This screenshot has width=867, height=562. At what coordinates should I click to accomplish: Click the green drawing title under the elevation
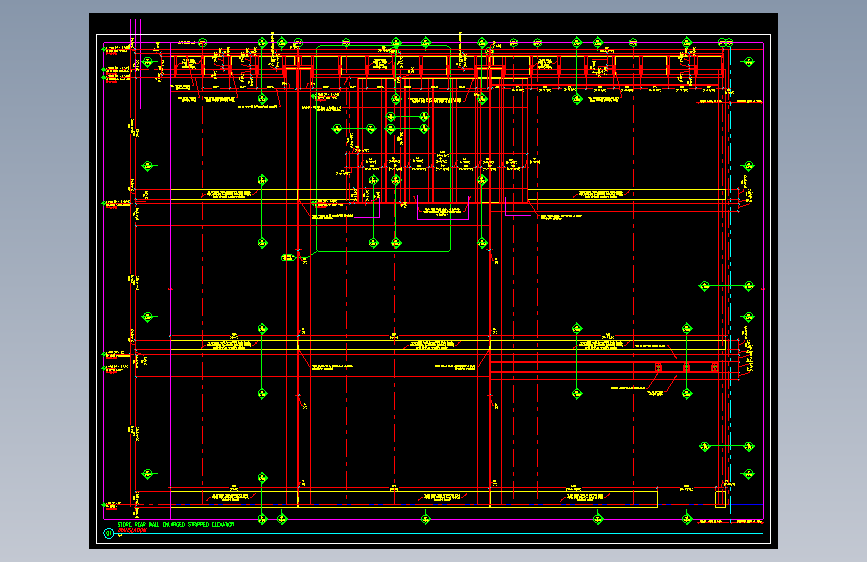click(176, 524)
